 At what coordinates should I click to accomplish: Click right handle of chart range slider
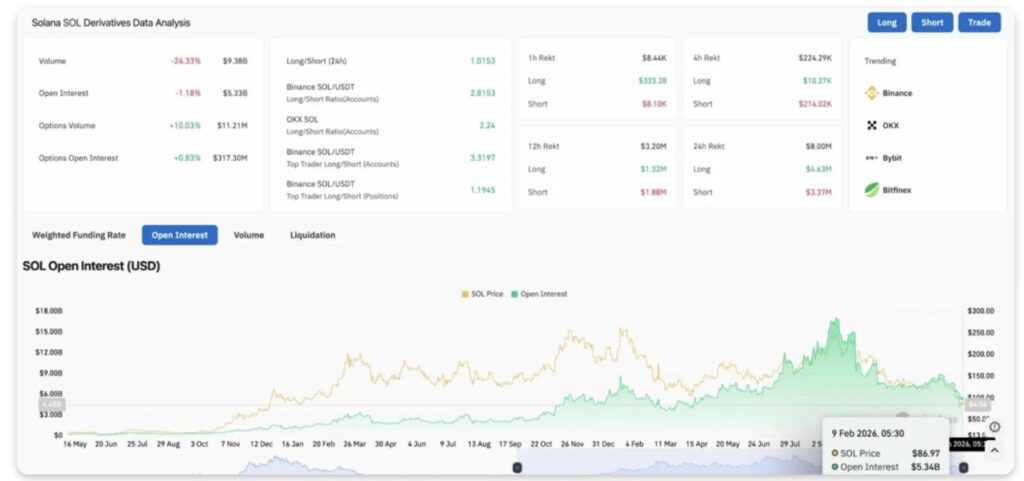[x=963, y=467]
